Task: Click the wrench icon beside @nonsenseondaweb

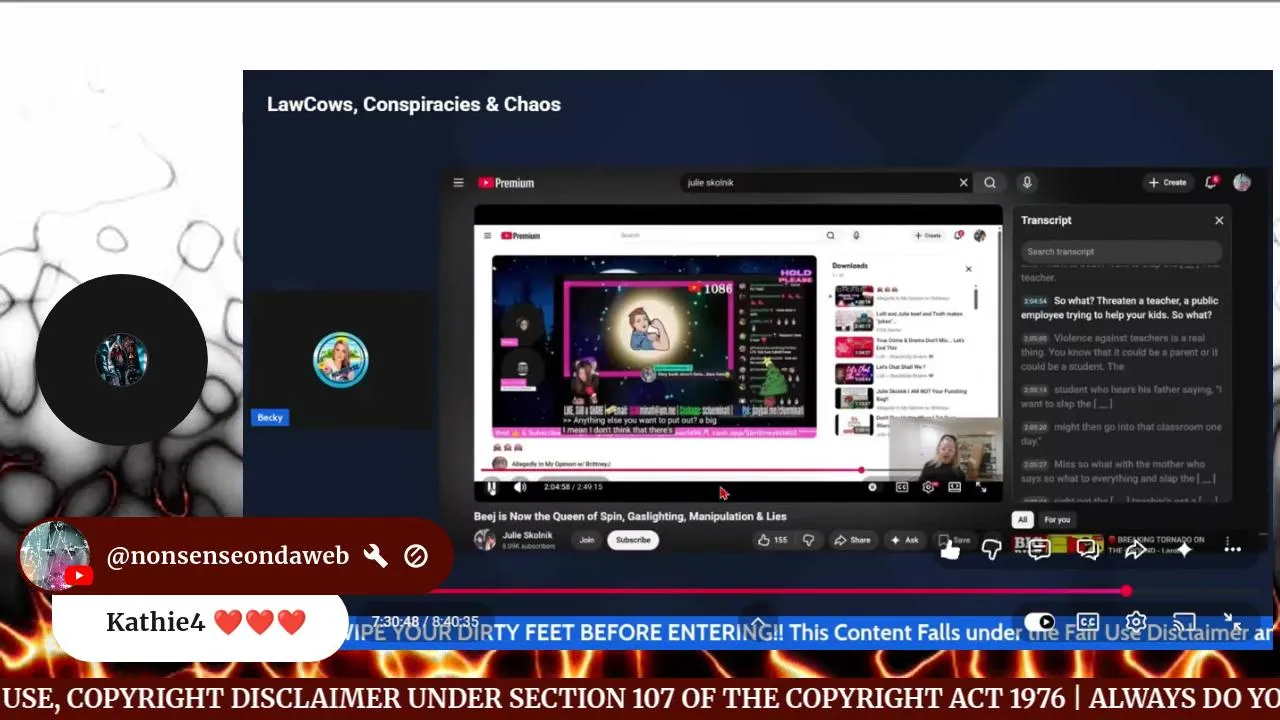Action: coord(375,556)
